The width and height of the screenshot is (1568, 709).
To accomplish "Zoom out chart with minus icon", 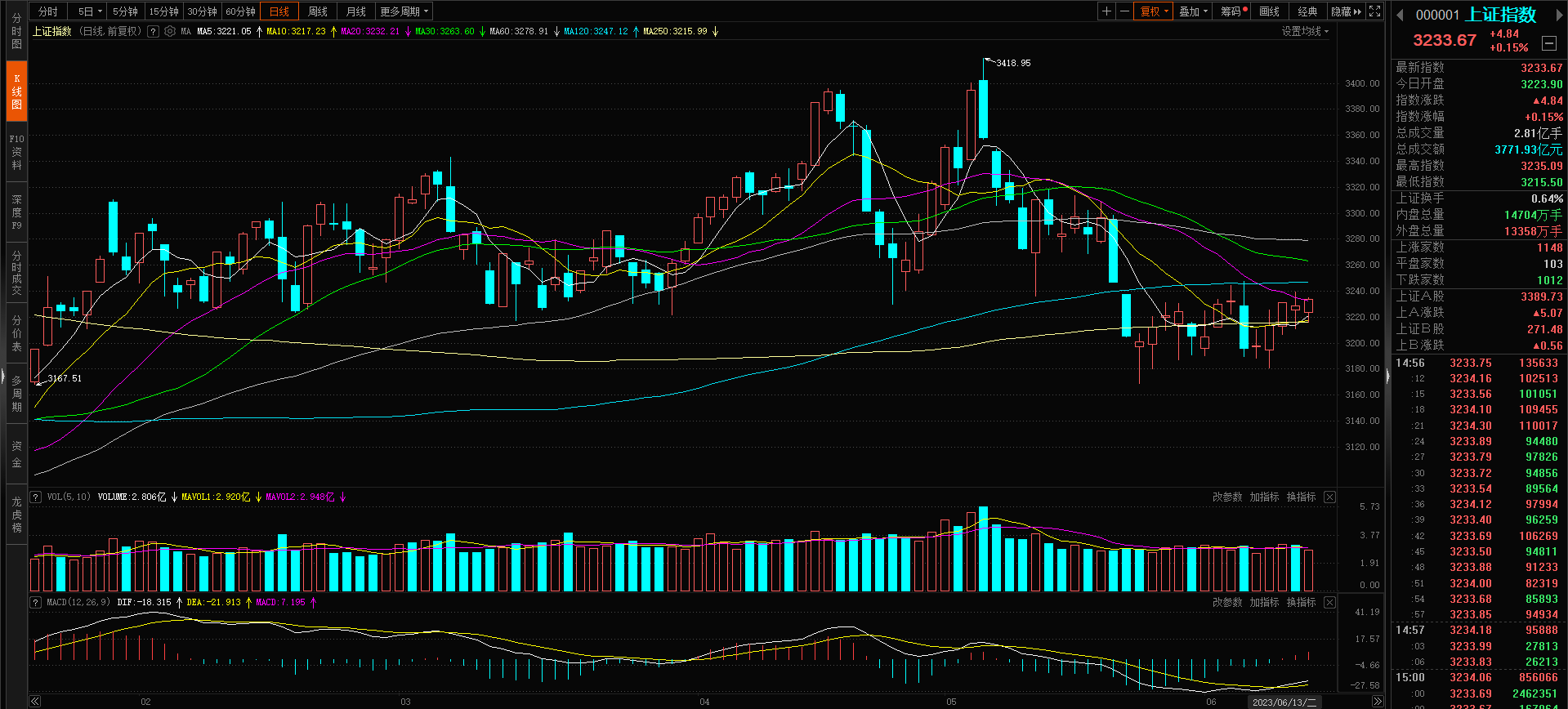I will pos(1124,11).
